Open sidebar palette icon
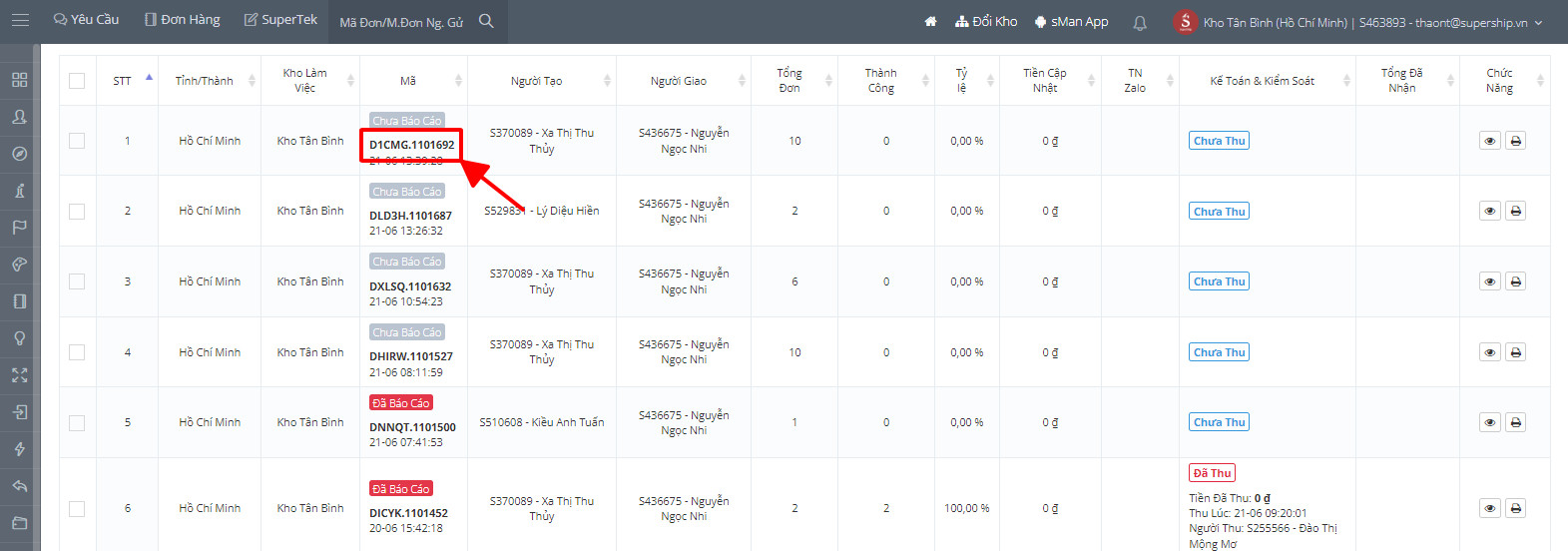 tap(19, 265)
